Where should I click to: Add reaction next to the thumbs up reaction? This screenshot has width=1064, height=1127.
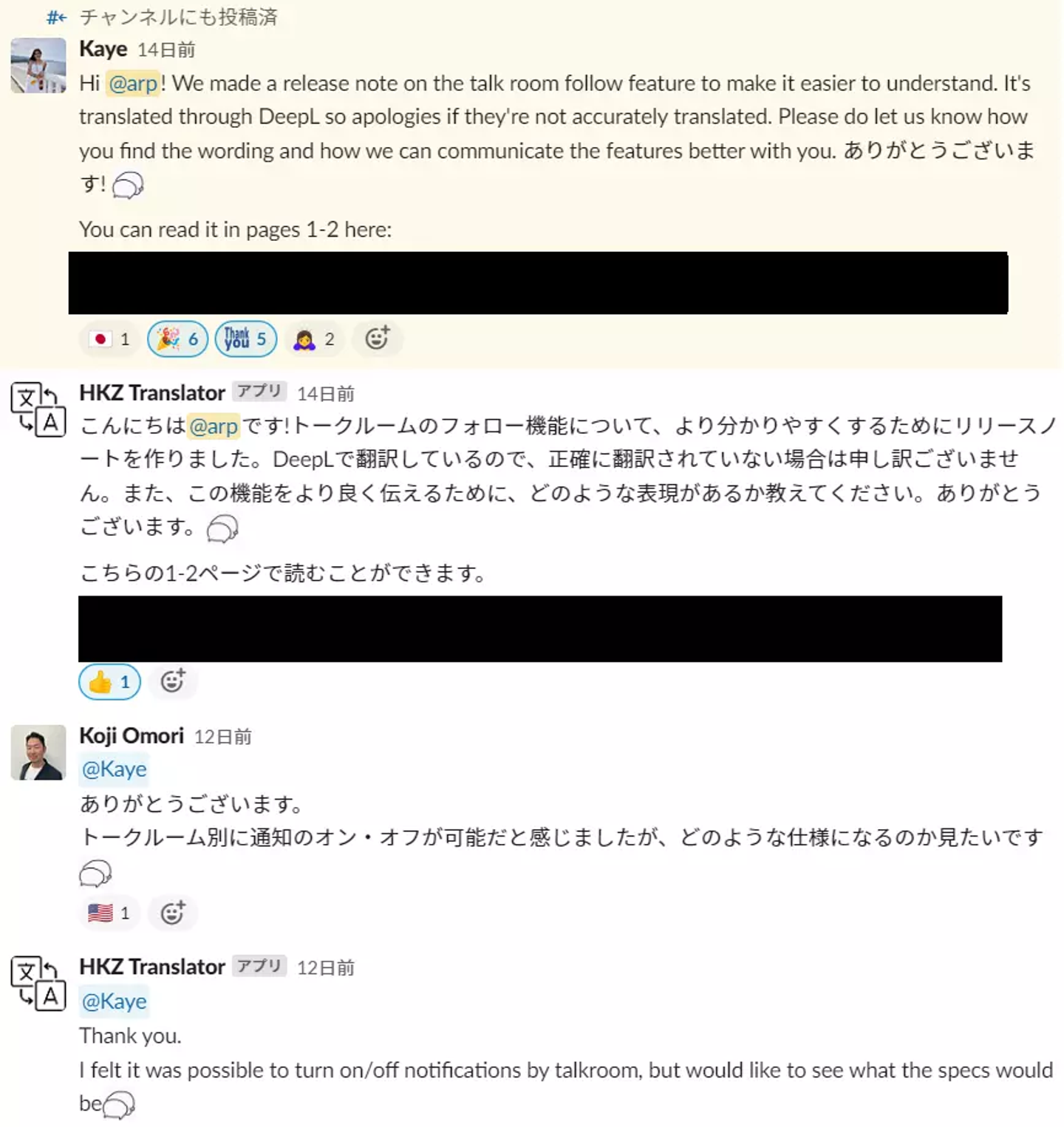172,681
